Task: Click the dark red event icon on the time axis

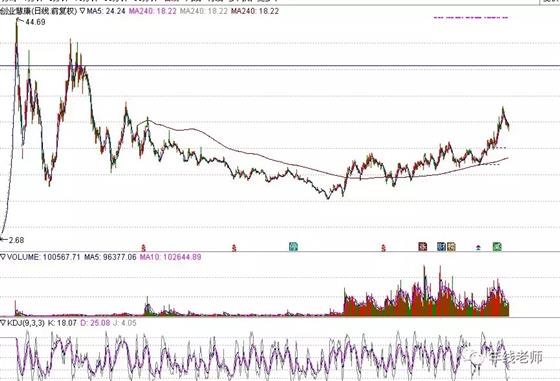Action: [422, 246]
